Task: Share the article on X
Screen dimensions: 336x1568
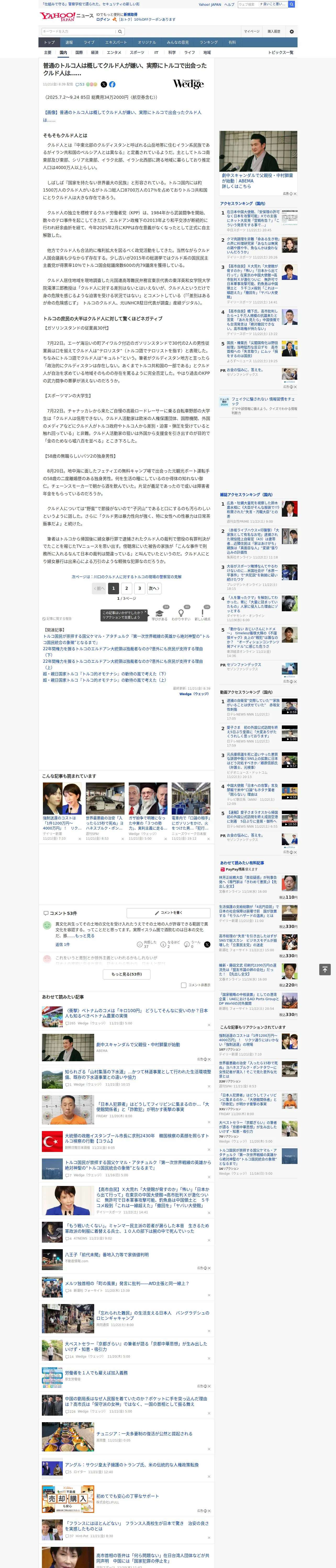Action: pos(104,85)
